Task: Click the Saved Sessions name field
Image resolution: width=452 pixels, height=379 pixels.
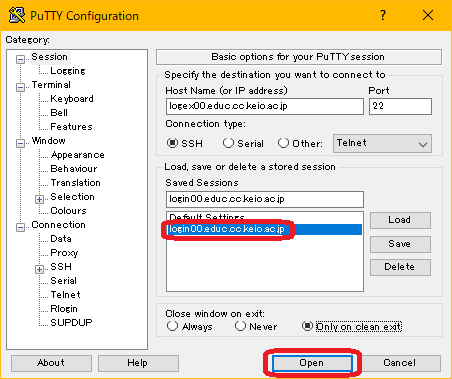Action: click(x=265, y=199)
